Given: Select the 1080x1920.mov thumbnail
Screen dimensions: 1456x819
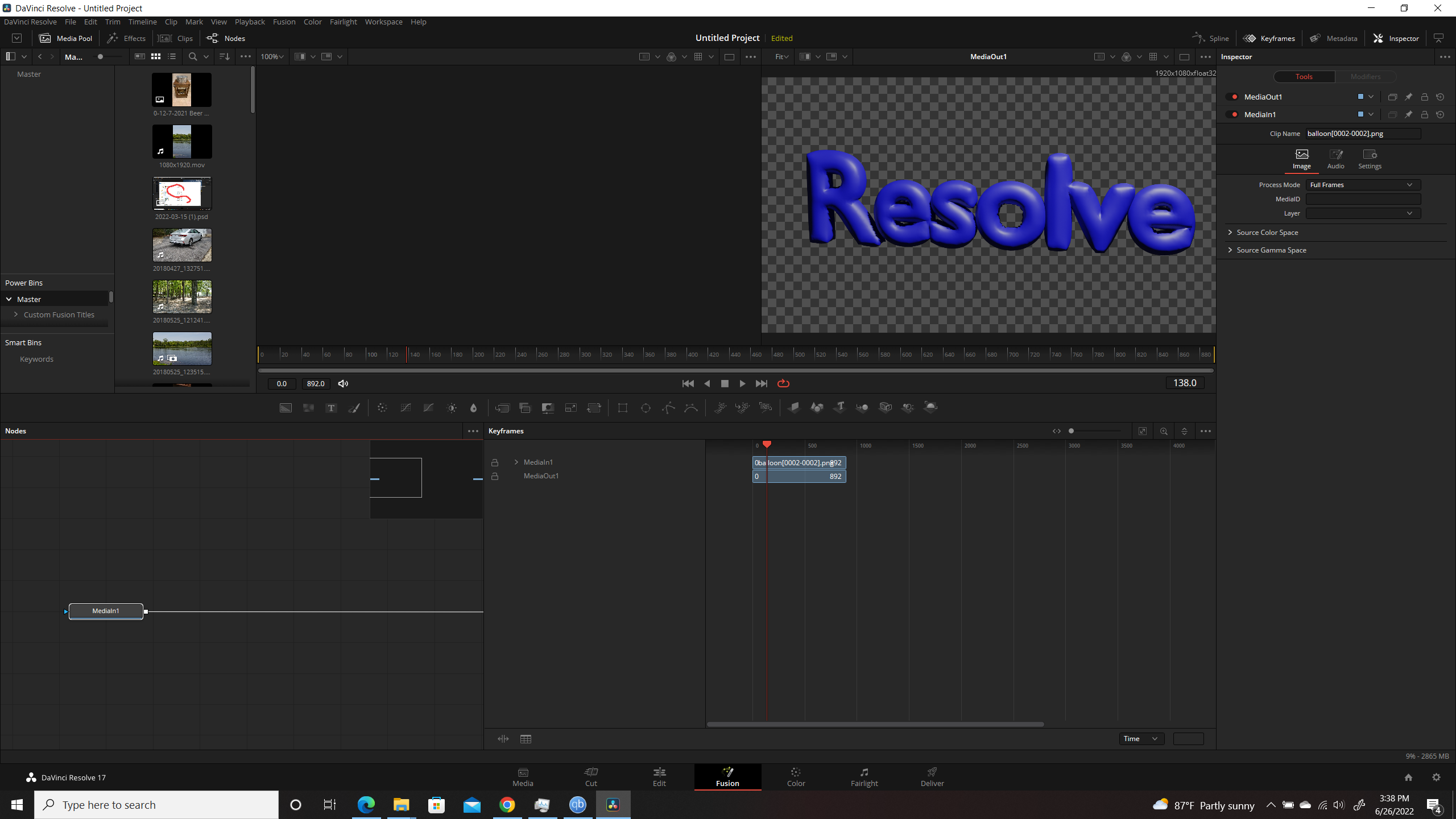Looking at the screenshot, I should tap(182, 141).
